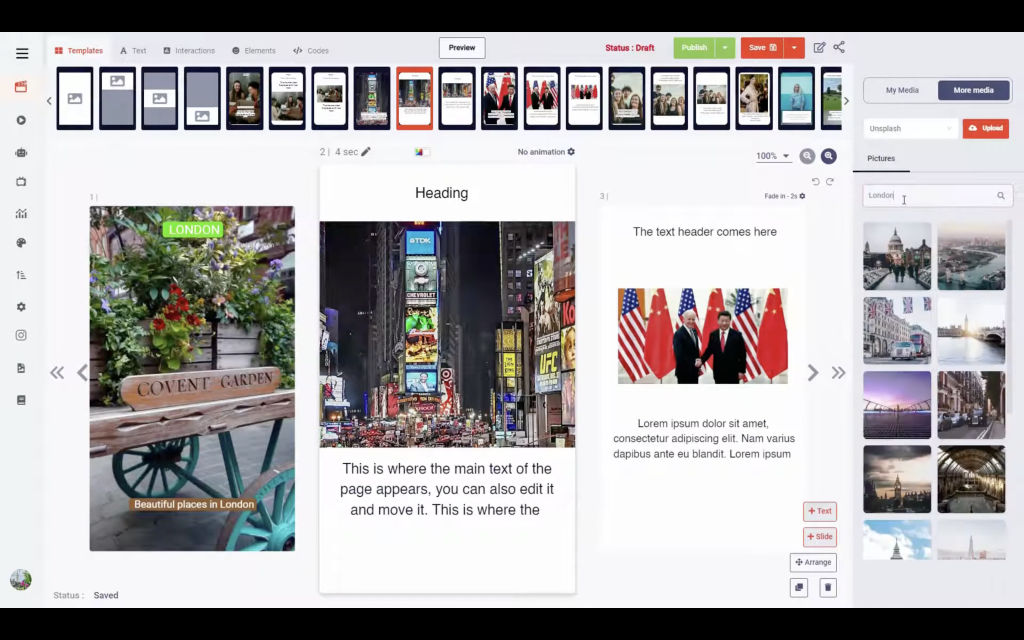Open the Unsplash source dropdown
The image size is (1024, 640).
coord(910,129)
